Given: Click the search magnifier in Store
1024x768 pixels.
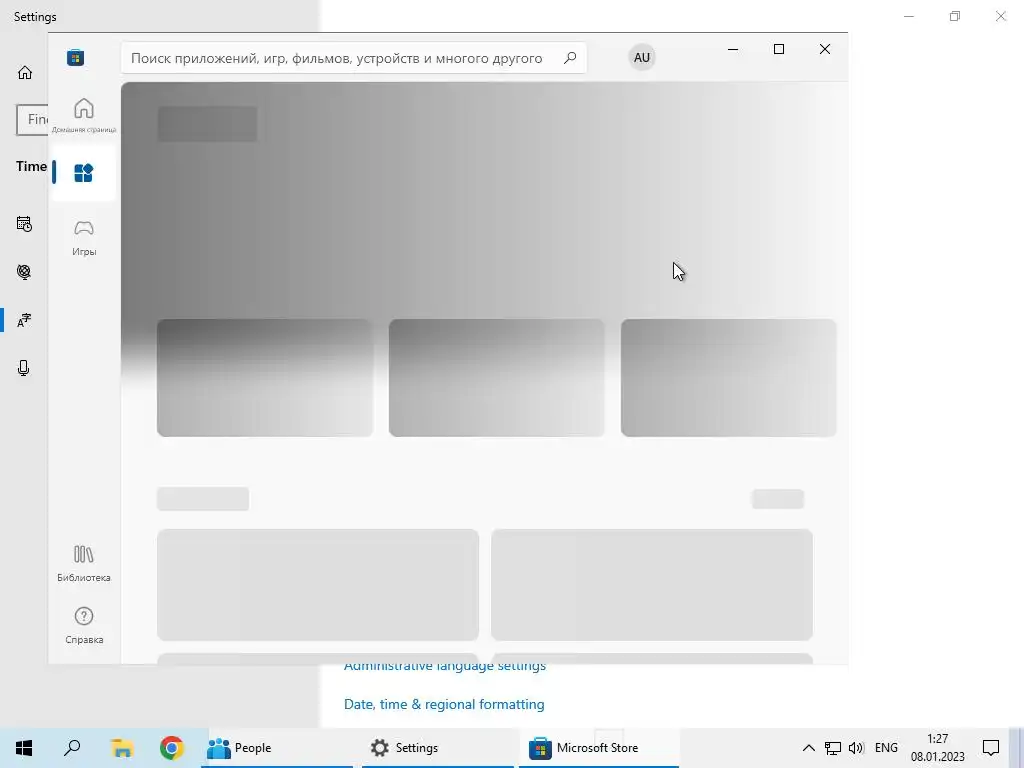Looking at the screenshot, I should pyautogui.click(x=569, y=57).
